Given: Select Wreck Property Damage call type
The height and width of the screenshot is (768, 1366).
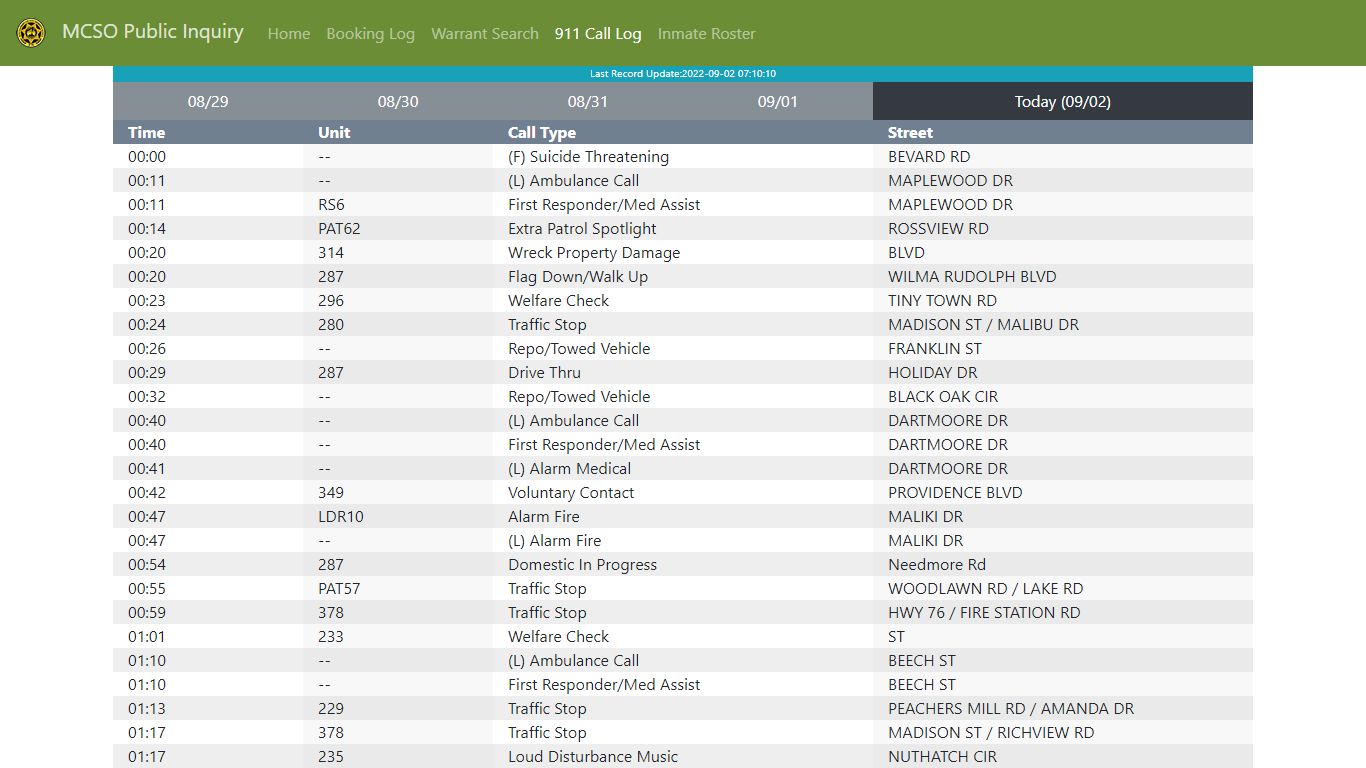Looking at the screenshot, I should (683, 252).
